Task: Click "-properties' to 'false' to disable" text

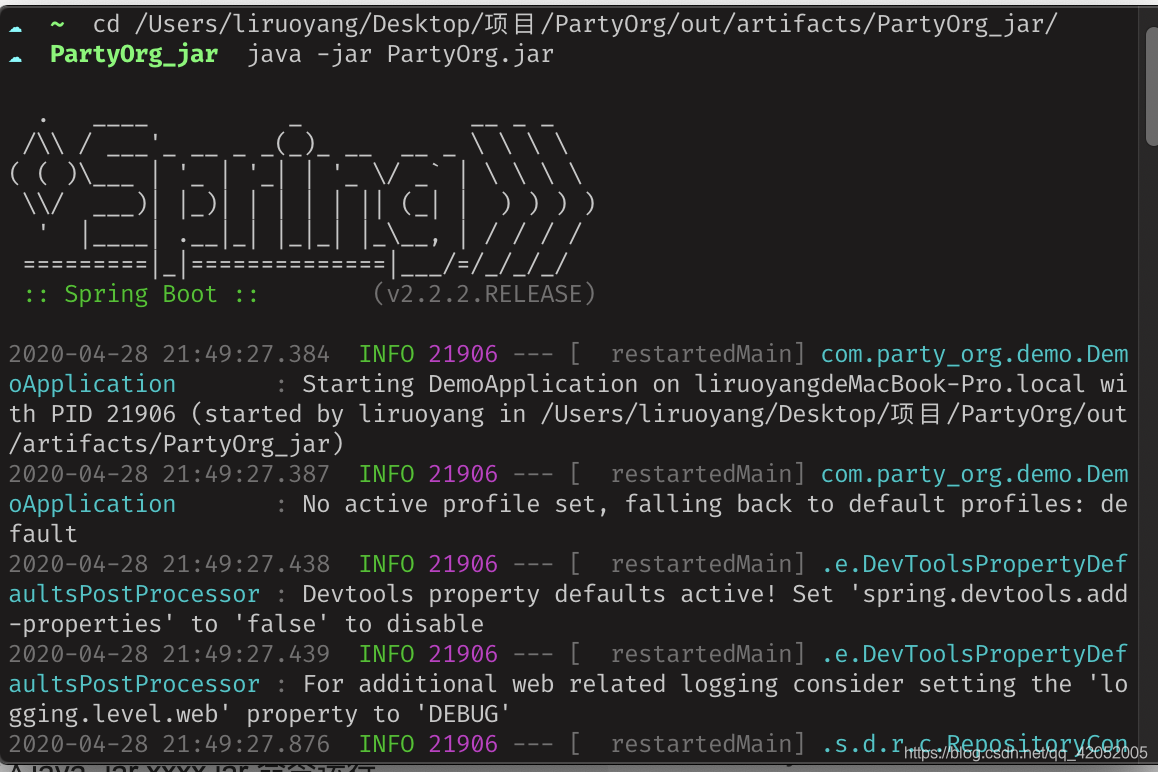Action: coord(247,624)
